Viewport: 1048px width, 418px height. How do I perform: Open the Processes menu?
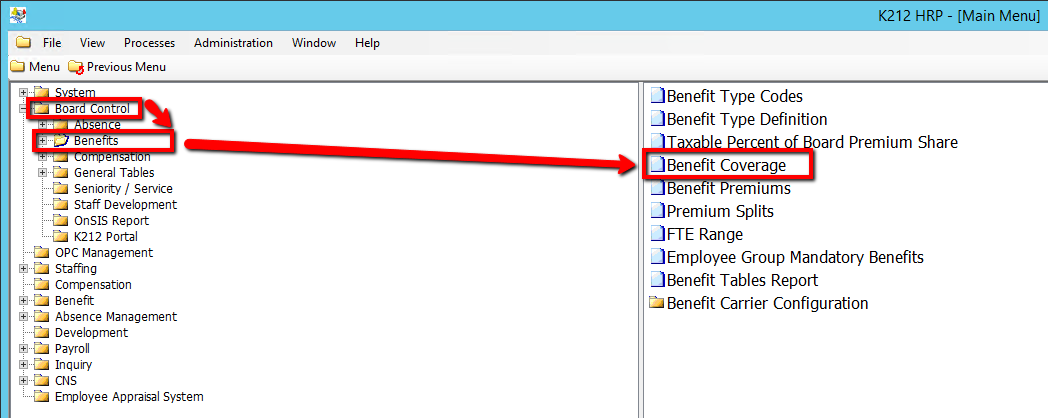click(149, 43)
